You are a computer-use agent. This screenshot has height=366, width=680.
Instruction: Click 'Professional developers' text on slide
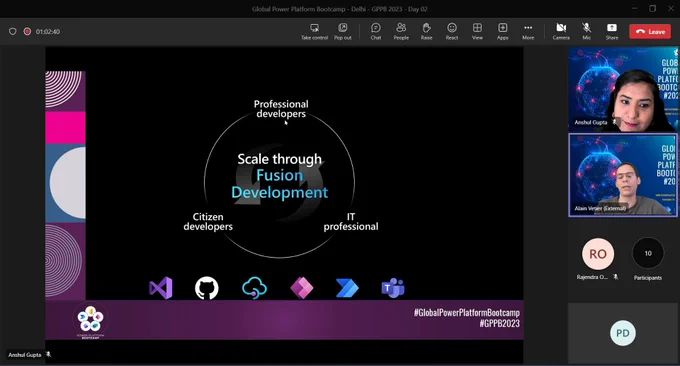[x=281, y=109]
